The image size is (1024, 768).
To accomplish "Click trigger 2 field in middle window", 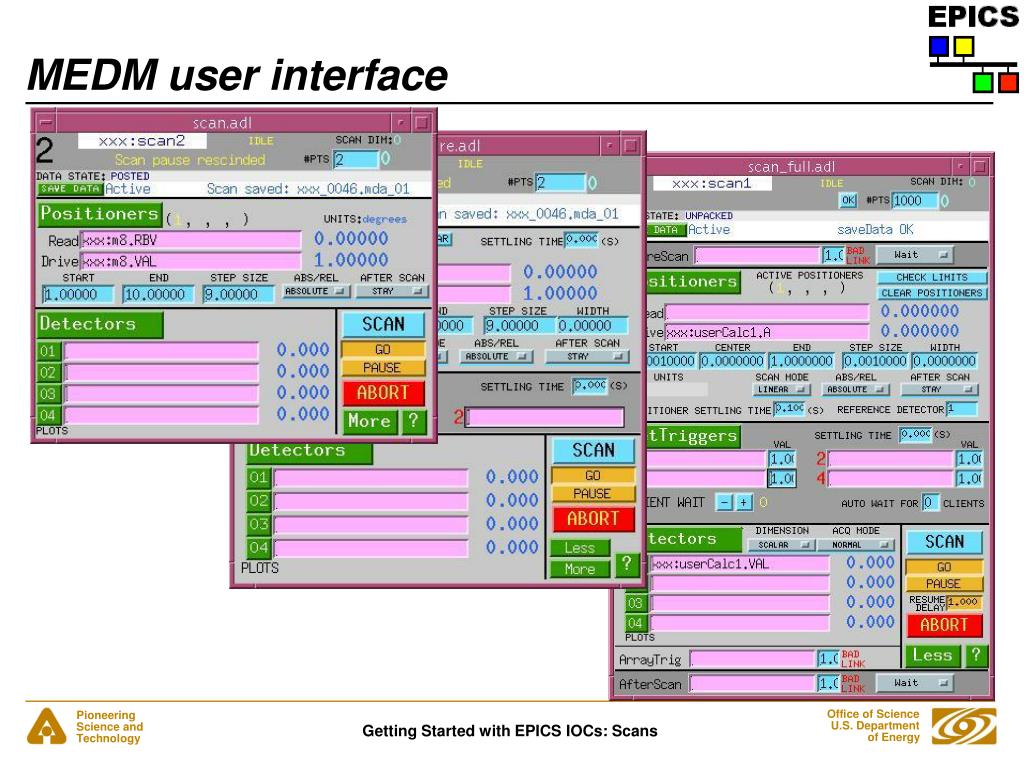I will click(x=545, y=417).
